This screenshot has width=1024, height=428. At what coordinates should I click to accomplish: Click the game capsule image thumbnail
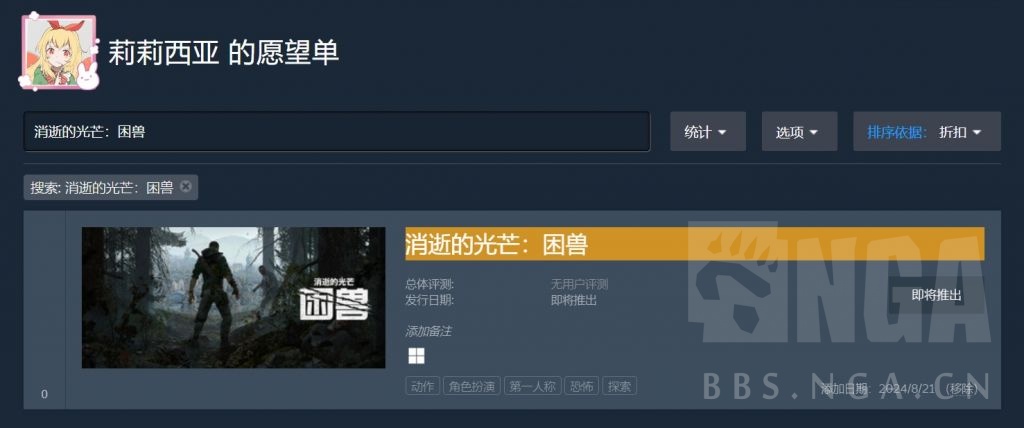(x=233, y=297)
